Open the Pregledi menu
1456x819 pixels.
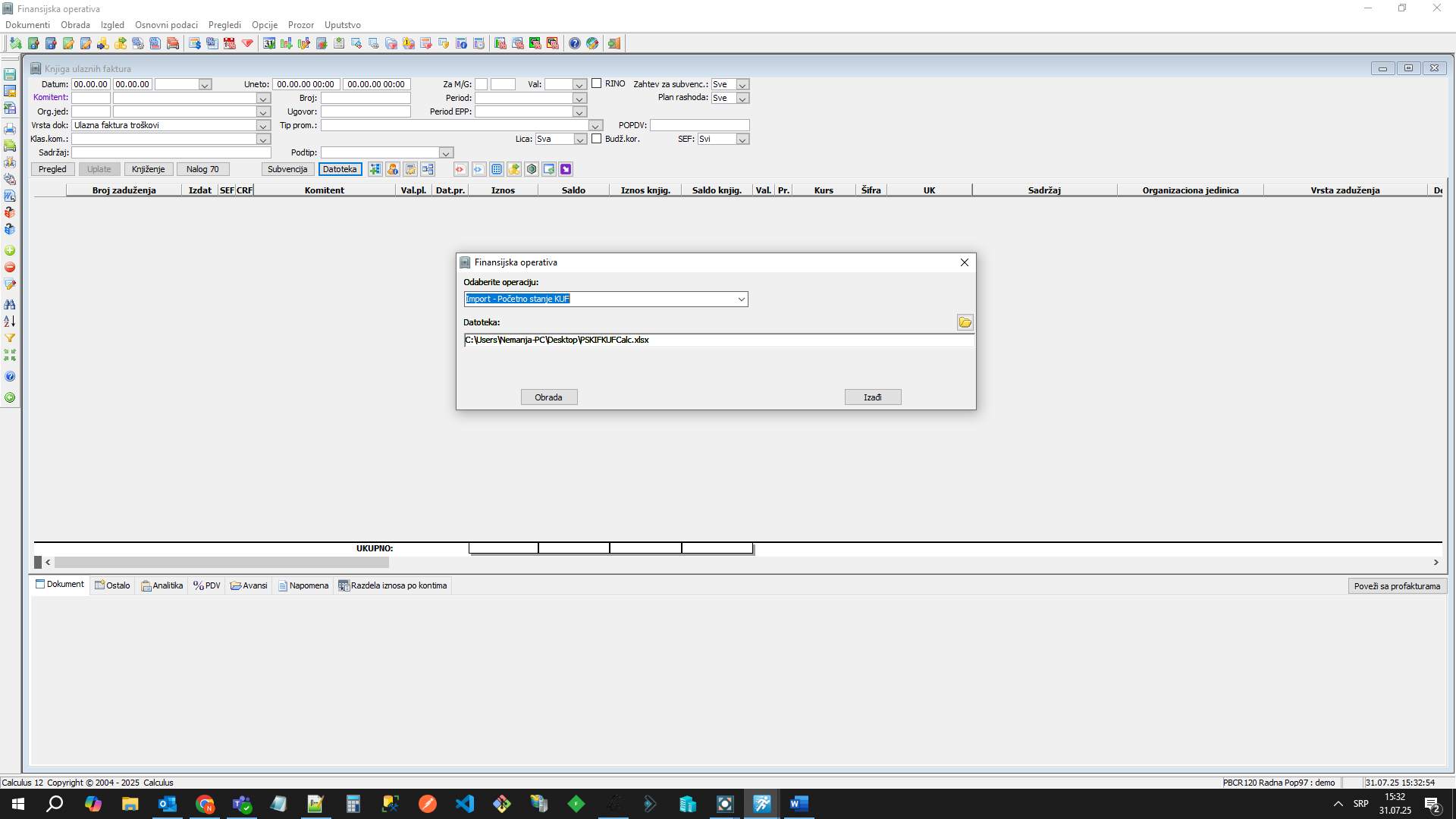224,25
